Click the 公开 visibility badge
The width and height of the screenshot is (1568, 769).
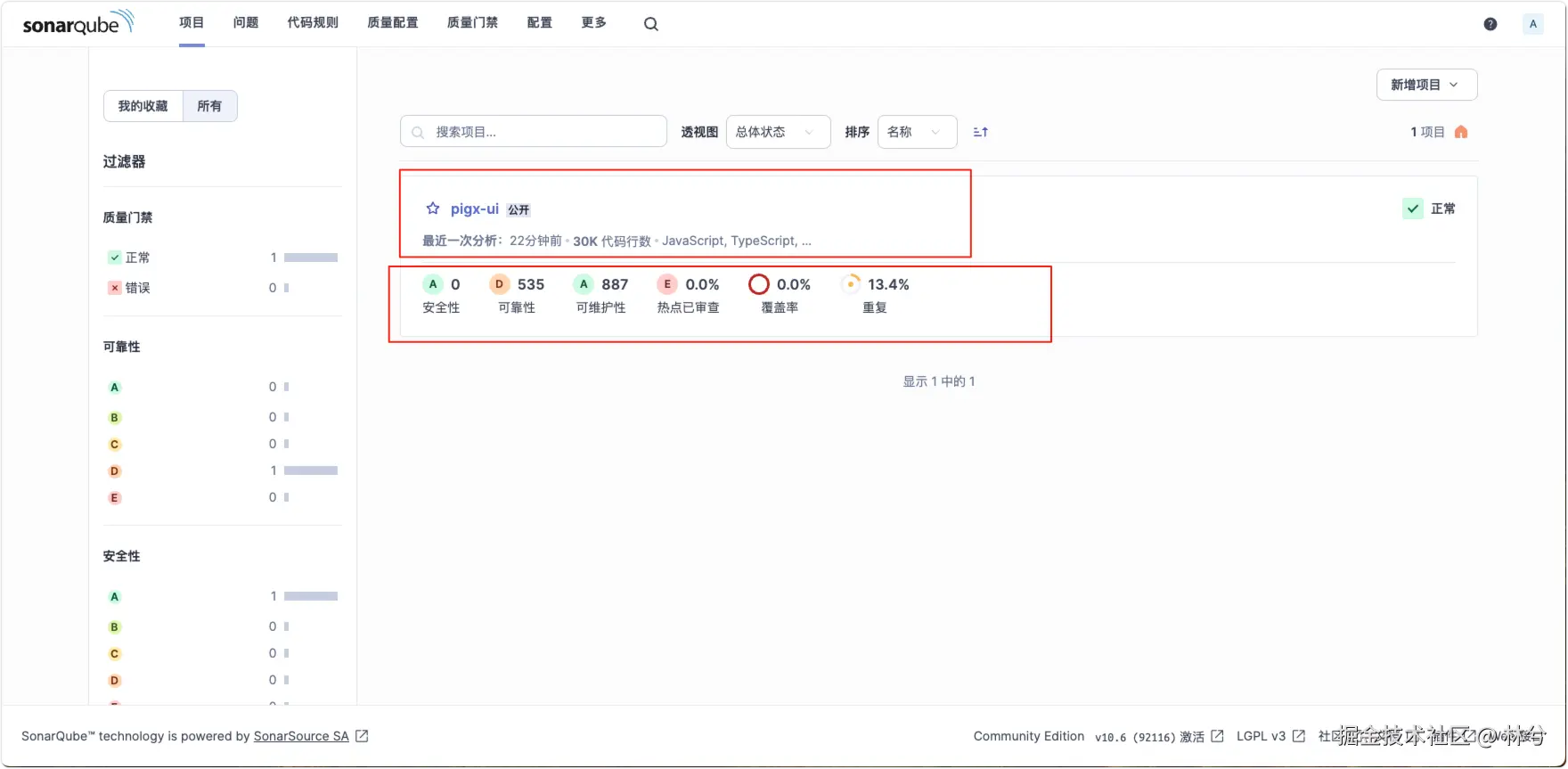click(519, 210)
